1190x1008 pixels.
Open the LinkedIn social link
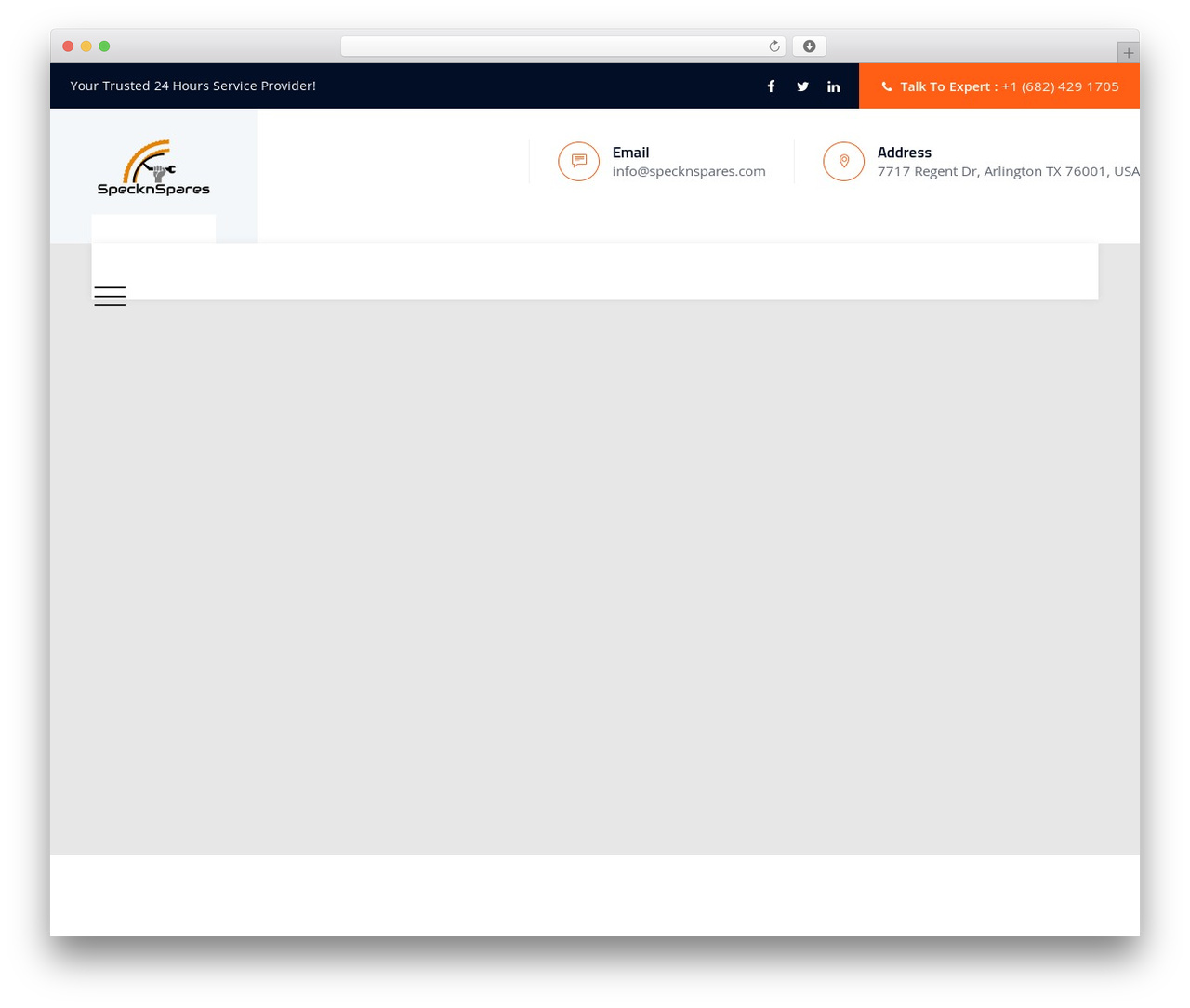[834, 86]
